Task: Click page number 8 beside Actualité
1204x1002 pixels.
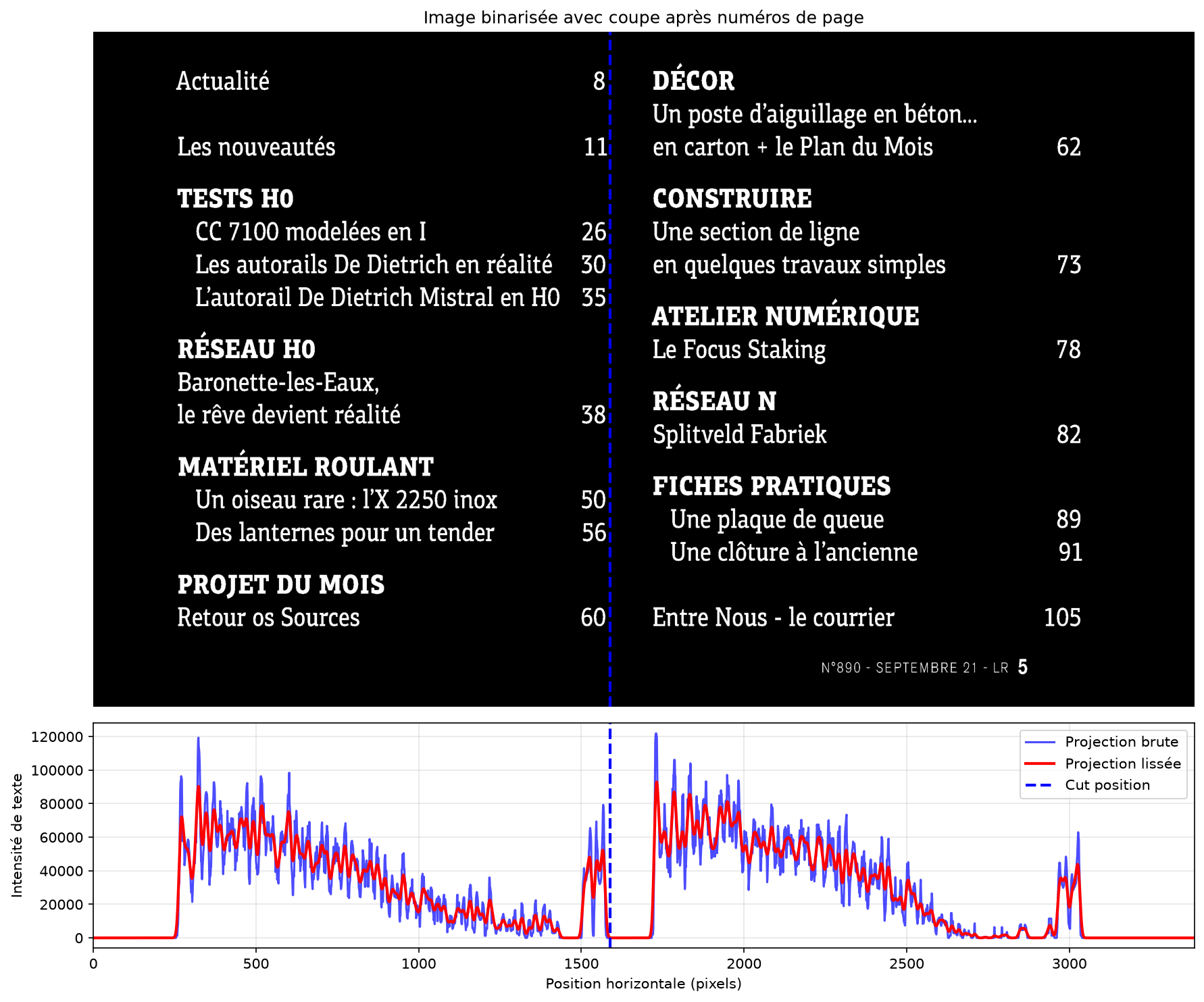Action: point(599,81)
